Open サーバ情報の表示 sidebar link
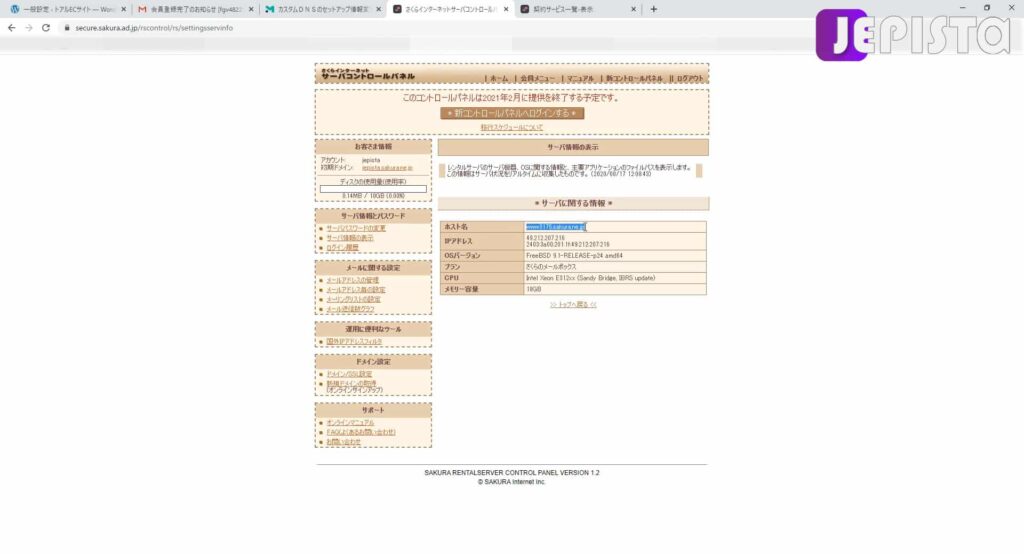The width and height of the screenshot is (1024, 554). coord(350,238)
